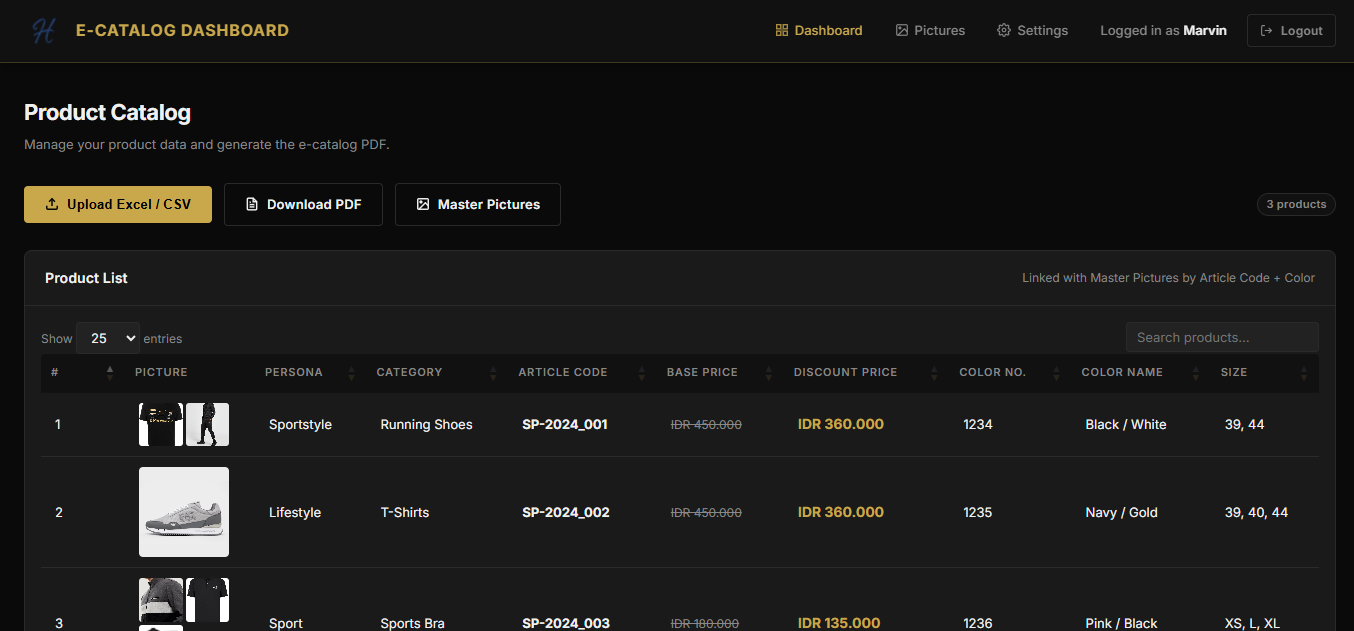1354x631 pixels.
Task: Open Master Pictures button
Action: (x=478, y=204)
